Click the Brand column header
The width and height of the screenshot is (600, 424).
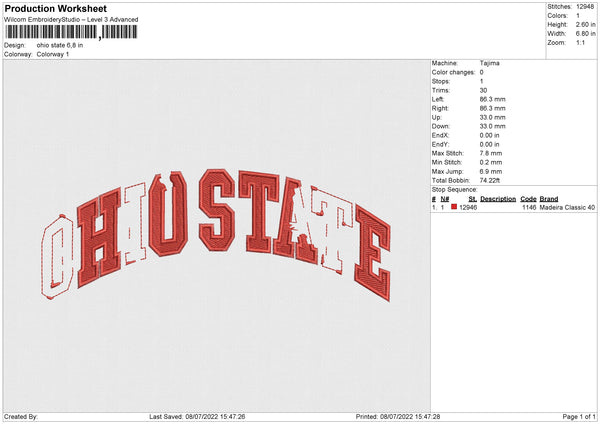[549, 199]
